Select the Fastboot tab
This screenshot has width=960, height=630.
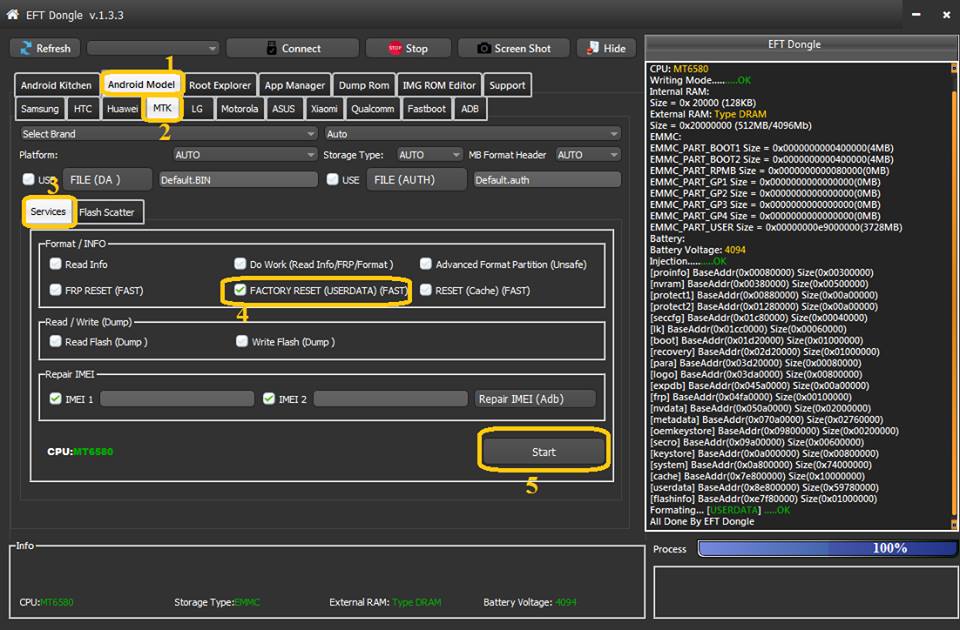click(427, 108)
